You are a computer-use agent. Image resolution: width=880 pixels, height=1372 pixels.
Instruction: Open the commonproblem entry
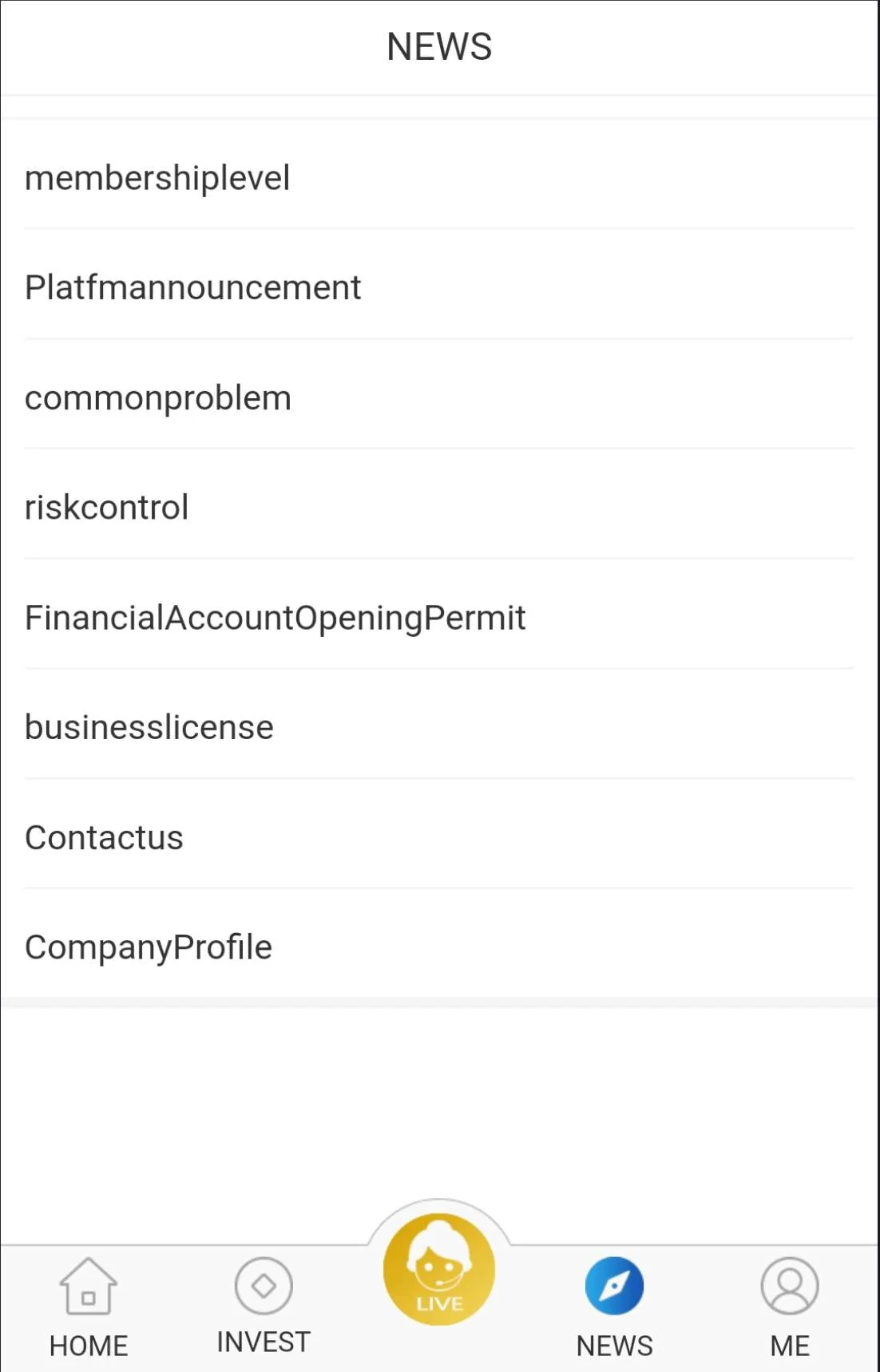point(158,397)
